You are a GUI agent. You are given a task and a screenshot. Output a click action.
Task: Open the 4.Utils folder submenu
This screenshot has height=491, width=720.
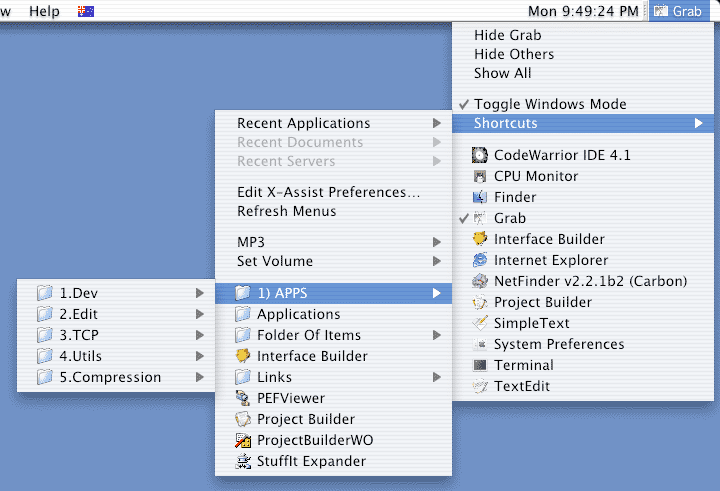80,356
